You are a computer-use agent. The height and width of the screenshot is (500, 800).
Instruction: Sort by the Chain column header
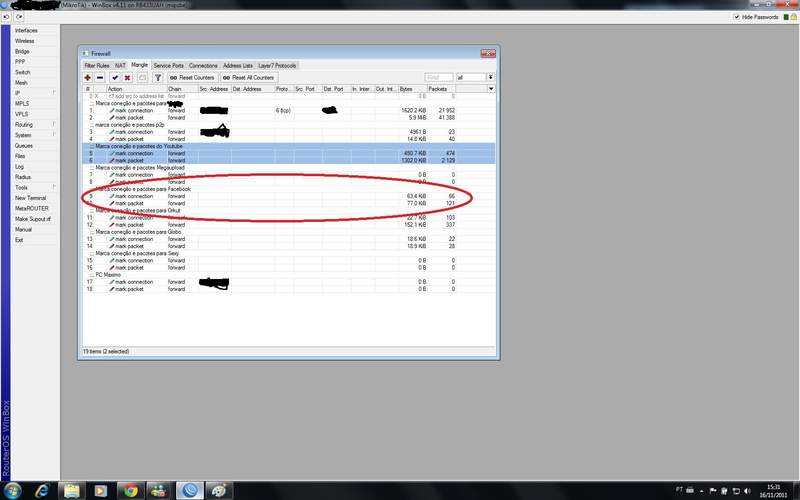click(x=182, y=89)
